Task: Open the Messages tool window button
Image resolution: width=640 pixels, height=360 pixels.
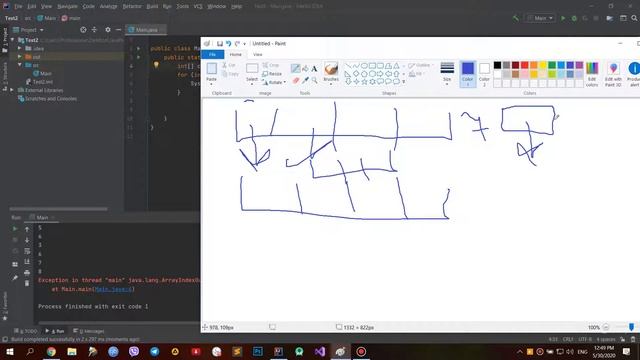Action: pos(89,331)
